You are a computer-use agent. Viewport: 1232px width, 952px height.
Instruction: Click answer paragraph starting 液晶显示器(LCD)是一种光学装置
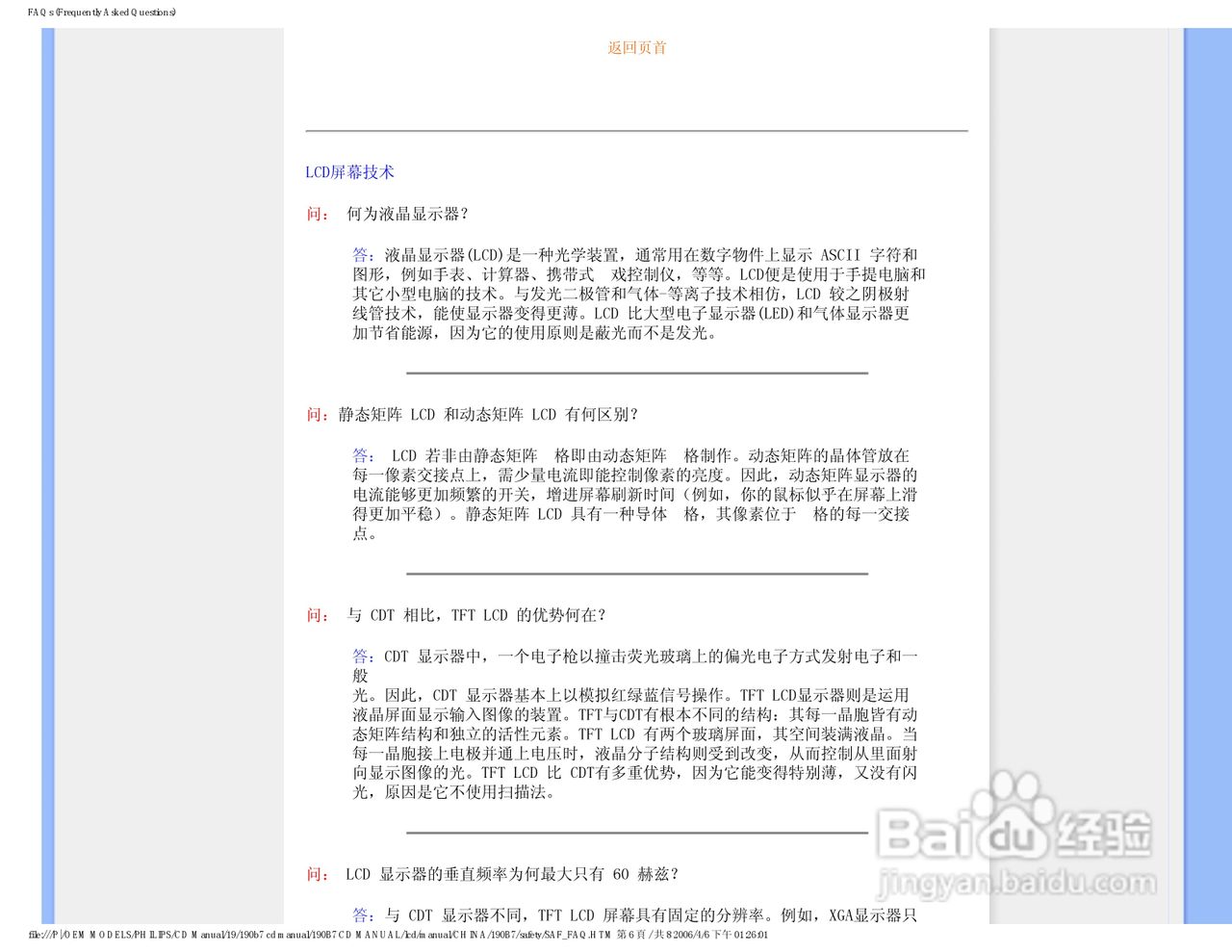(x=639, y=294)
